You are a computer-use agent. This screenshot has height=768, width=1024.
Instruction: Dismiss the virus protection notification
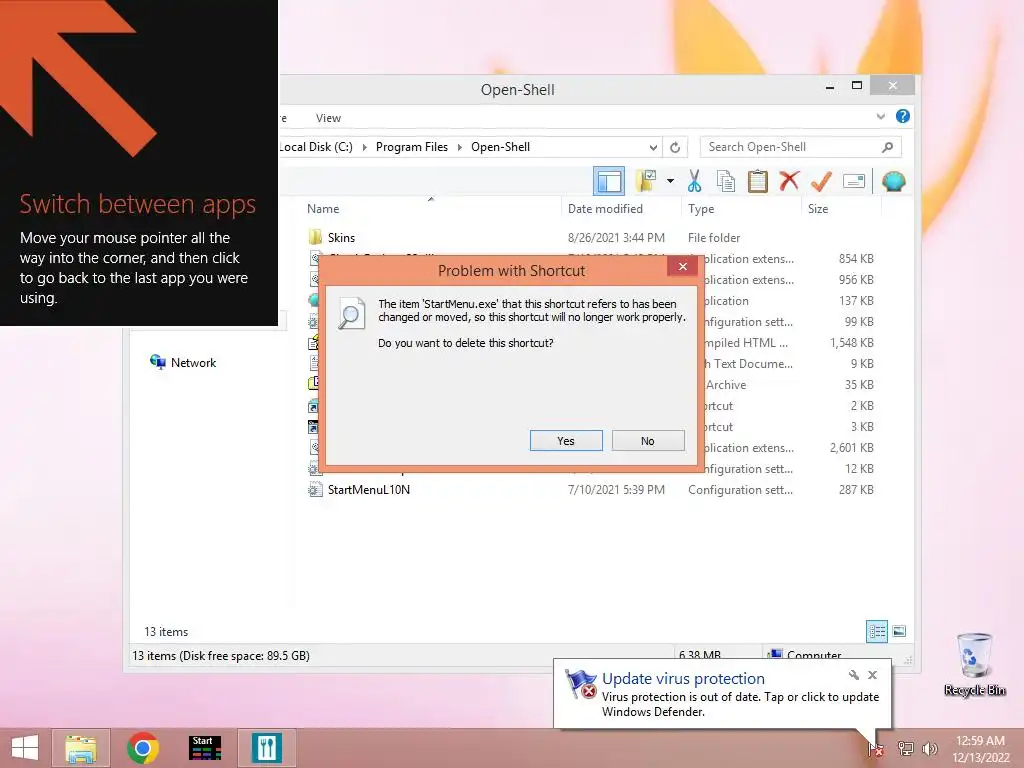pyautogui.click(x=872, y=675)
